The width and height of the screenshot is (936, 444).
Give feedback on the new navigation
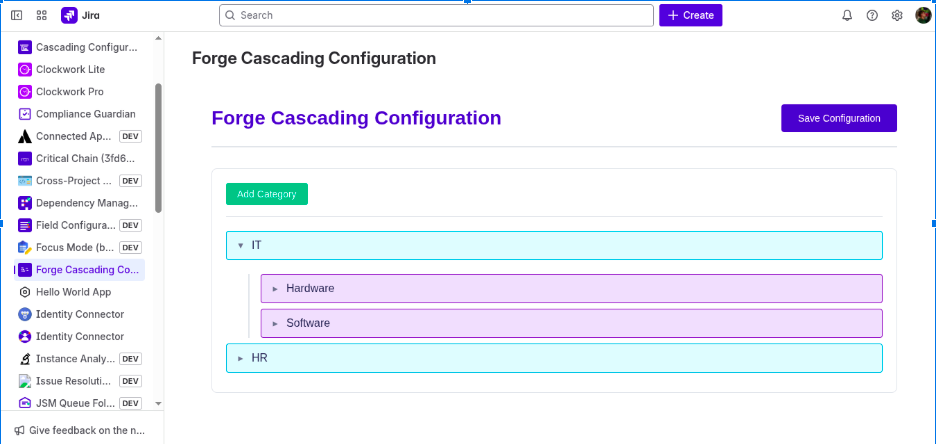click(79, 430)
